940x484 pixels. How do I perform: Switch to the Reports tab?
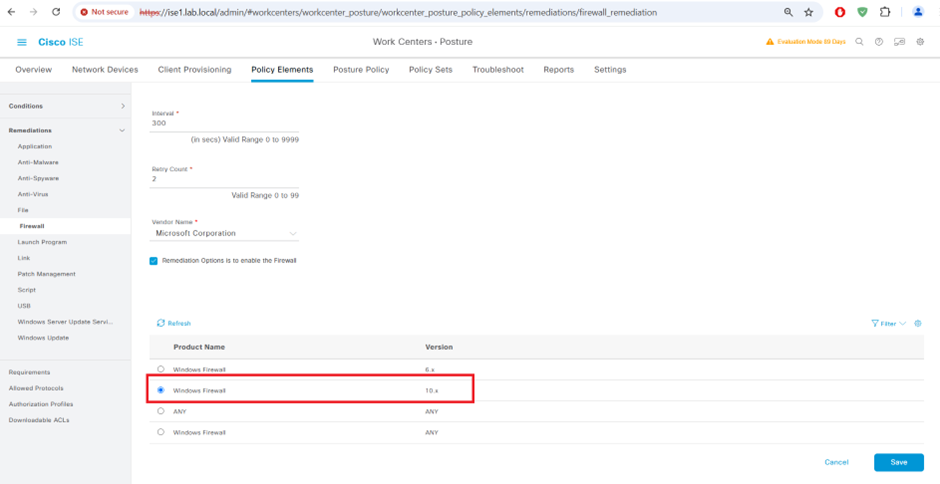[x=559, y=70]
